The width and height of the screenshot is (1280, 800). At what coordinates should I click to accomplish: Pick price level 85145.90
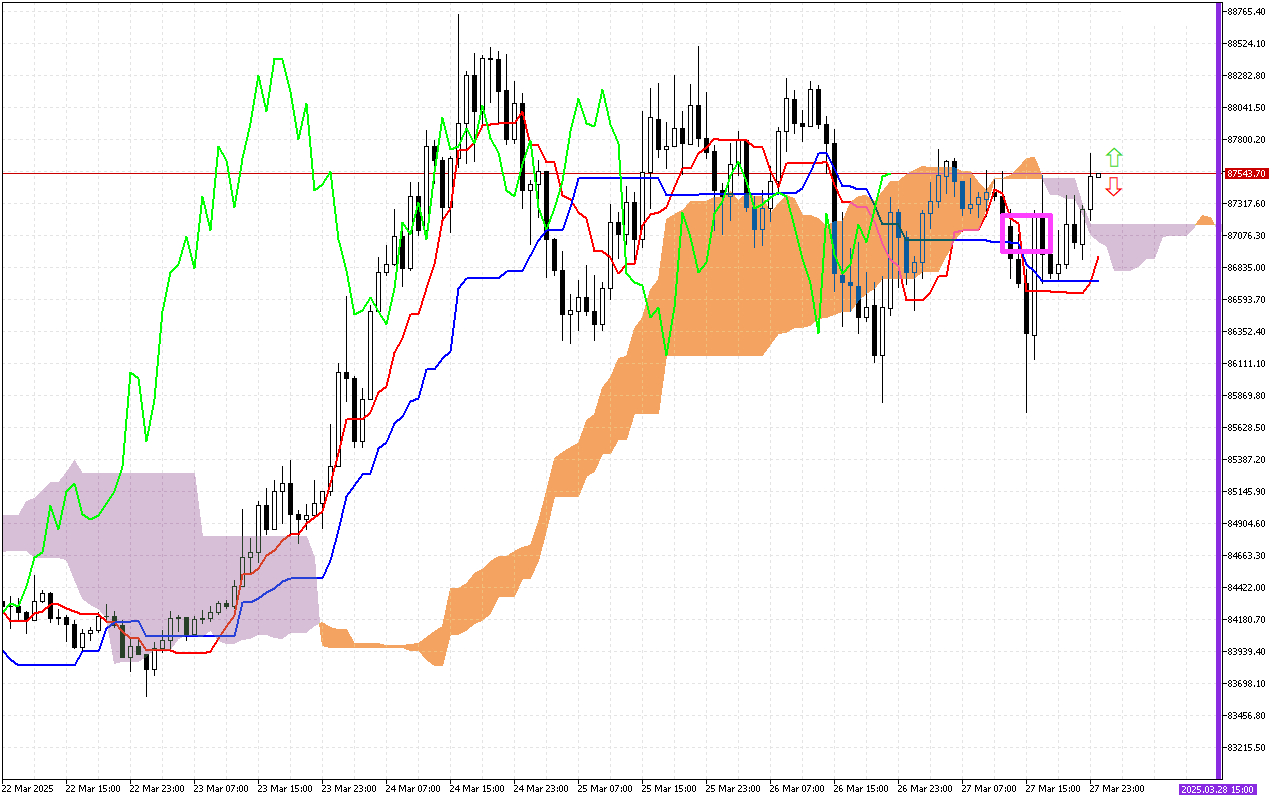1246,492
